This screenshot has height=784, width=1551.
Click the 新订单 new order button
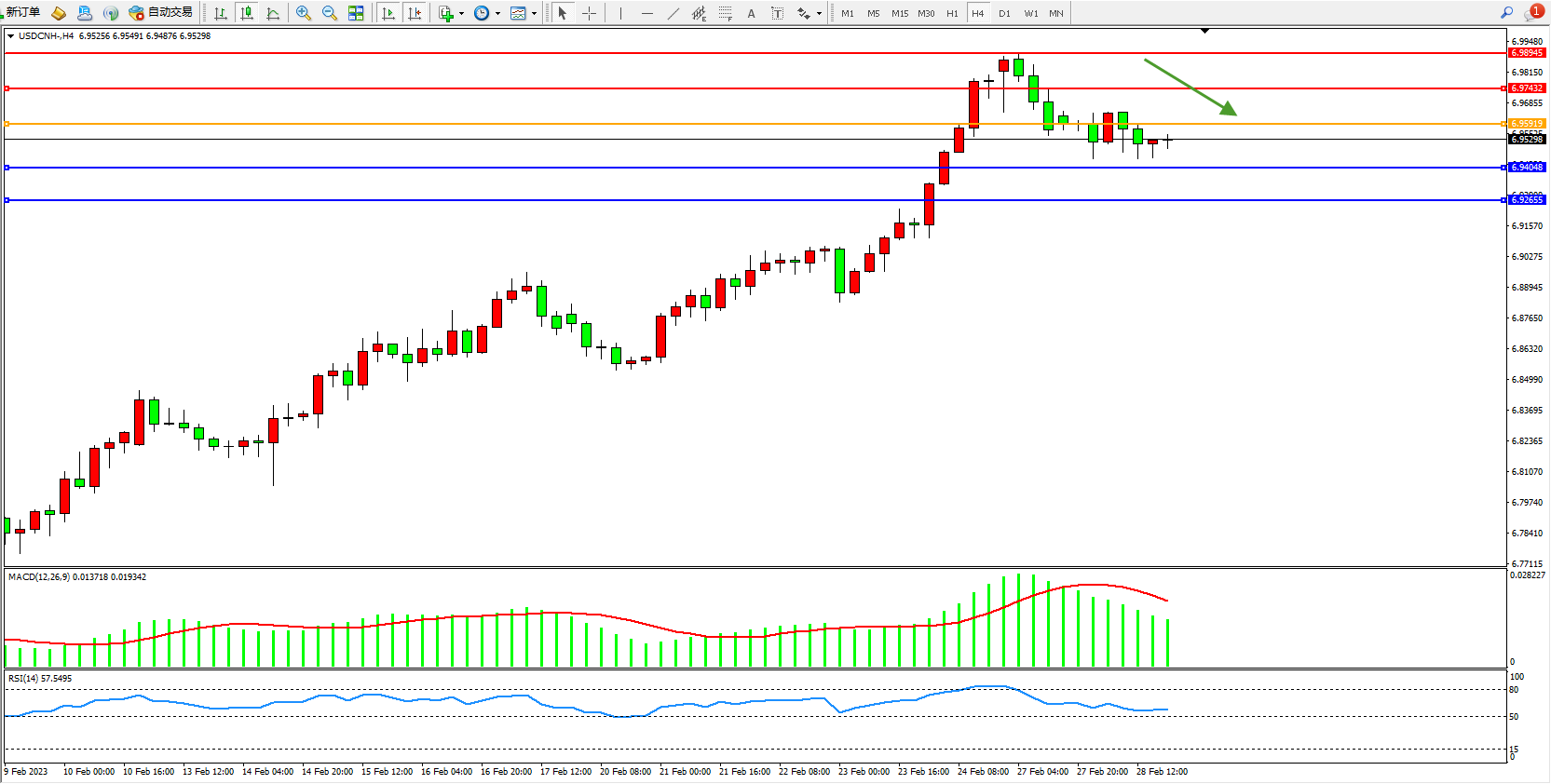pos(20,12)
